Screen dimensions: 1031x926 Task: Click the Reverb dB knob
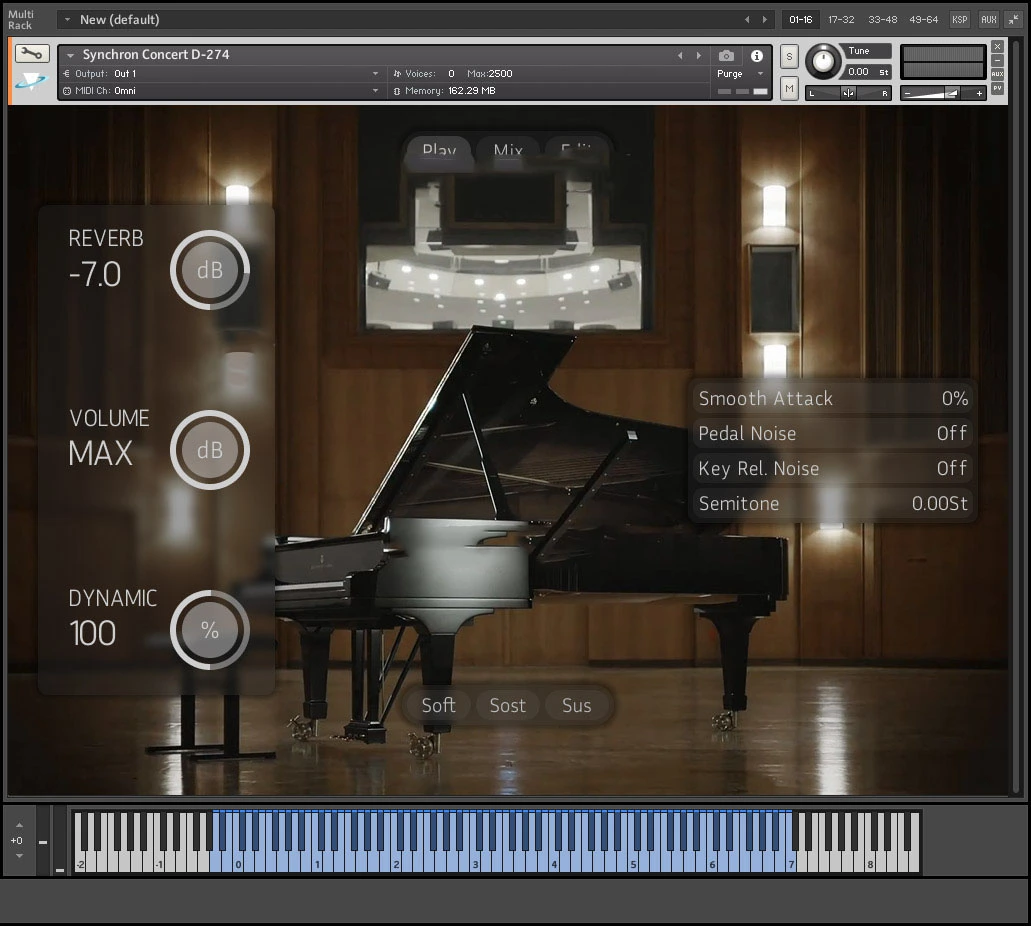(209, 270)
